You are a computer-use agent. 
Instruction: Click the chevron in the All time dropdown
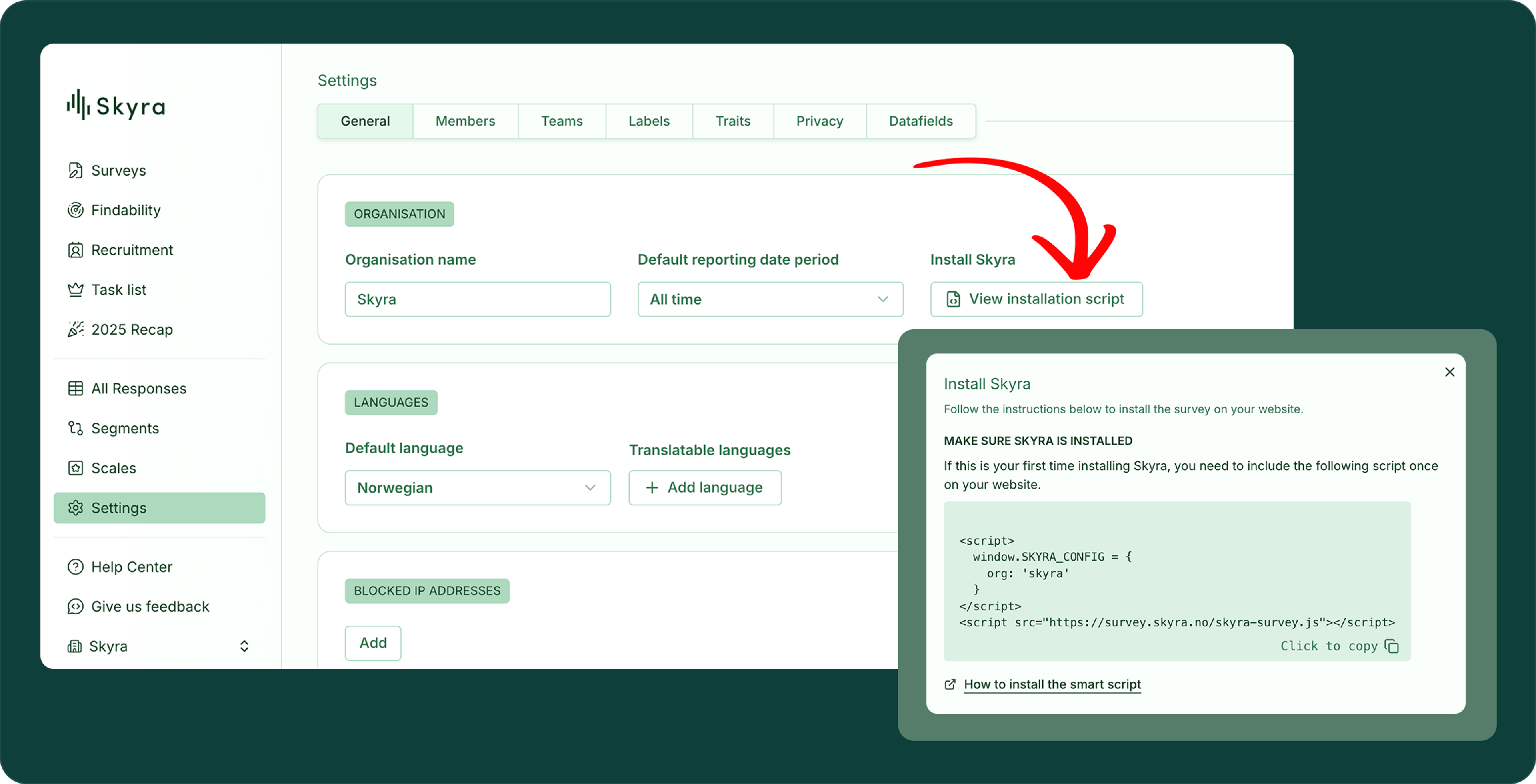(x=883, y=299)
